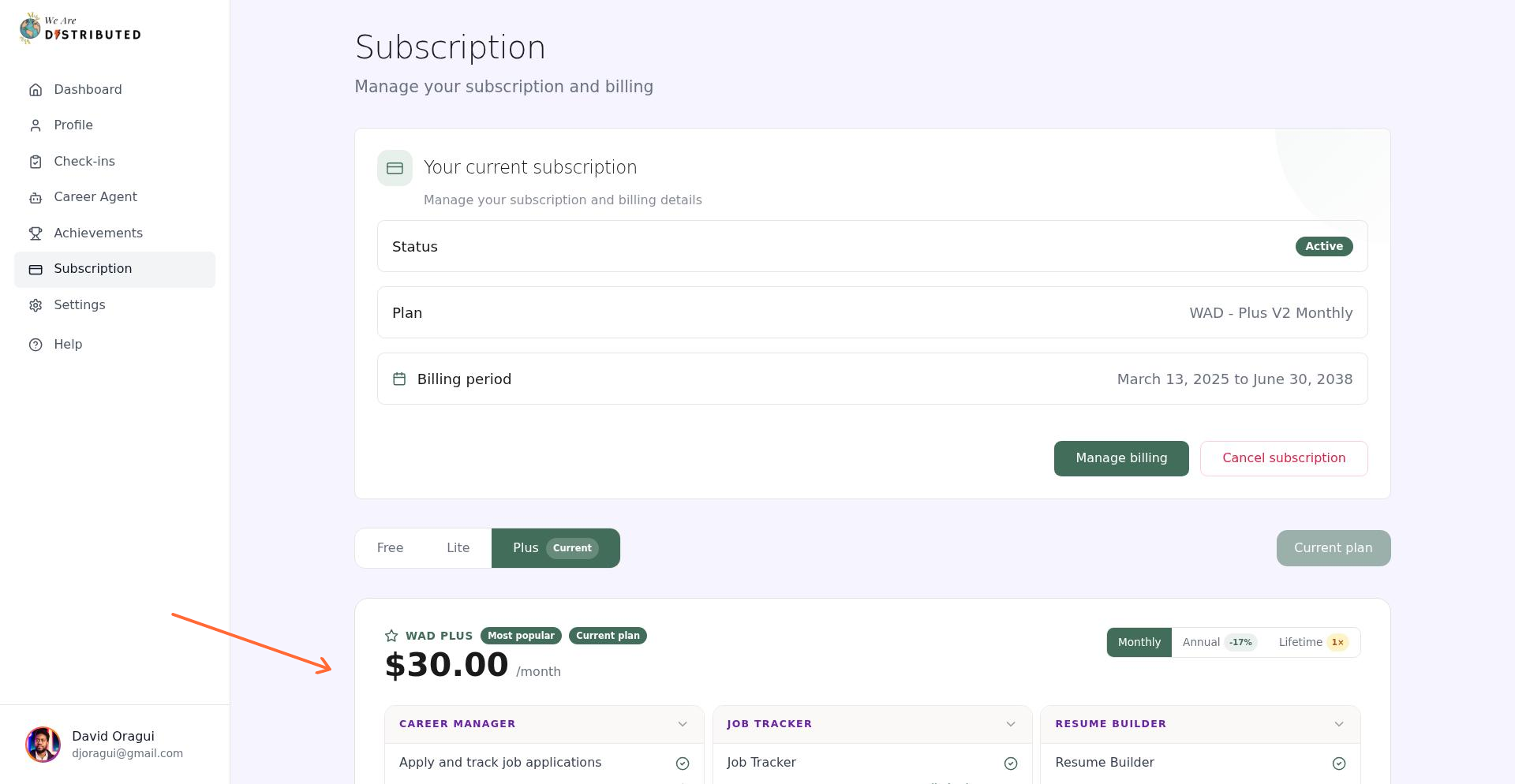The height and width of the screenshot is (784, 1515).
Task: Click check icon for Apply and track job applications
Action: [683, 763]
